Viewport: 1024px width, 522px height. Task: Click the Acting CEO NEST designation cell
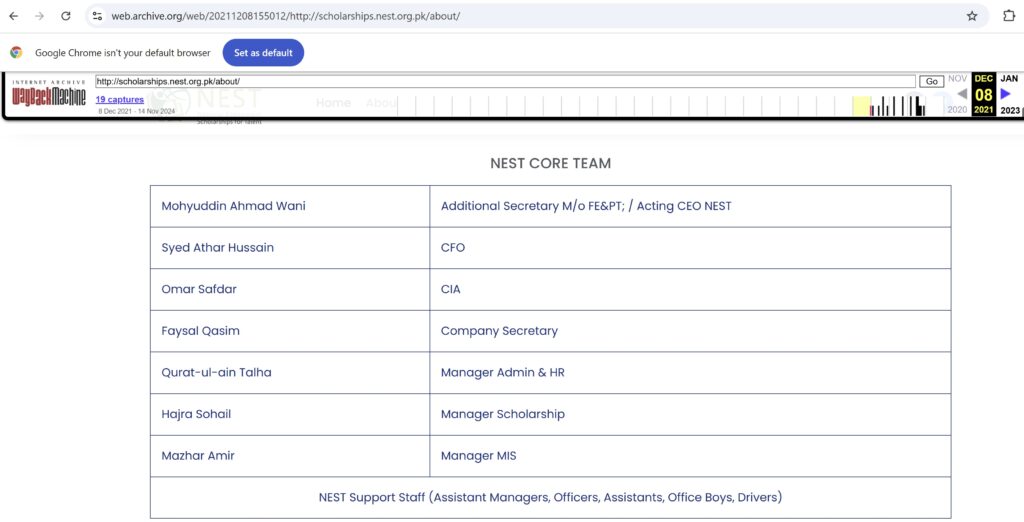point(690,206)
